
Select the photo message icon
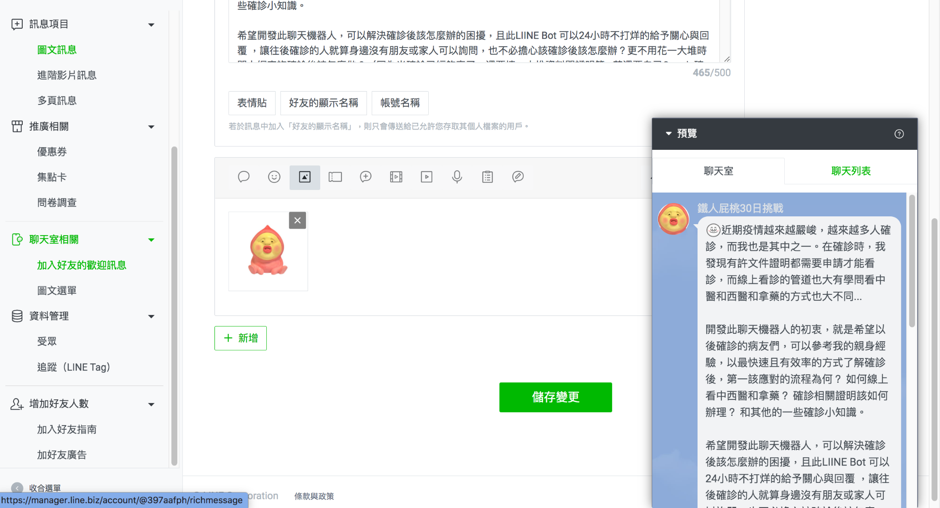[x=305, y=177]
